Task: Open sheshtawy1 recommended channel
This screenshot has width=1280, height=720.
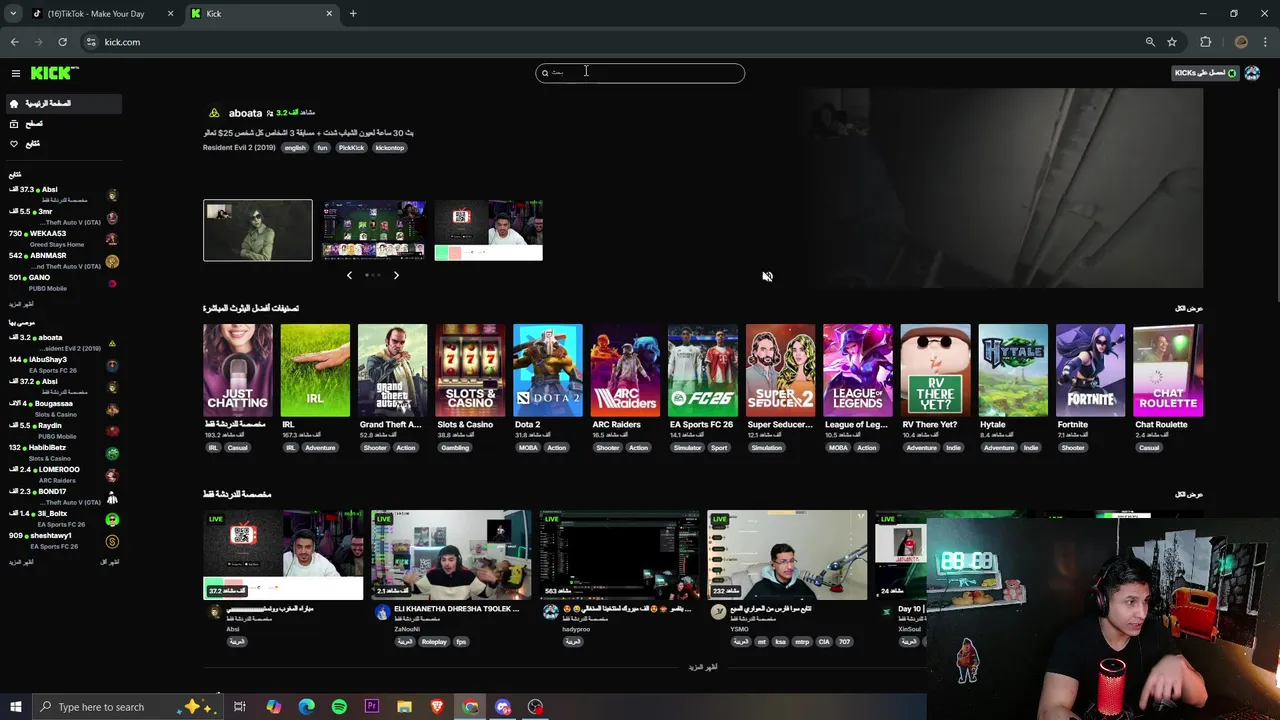Action: (62, 541)
